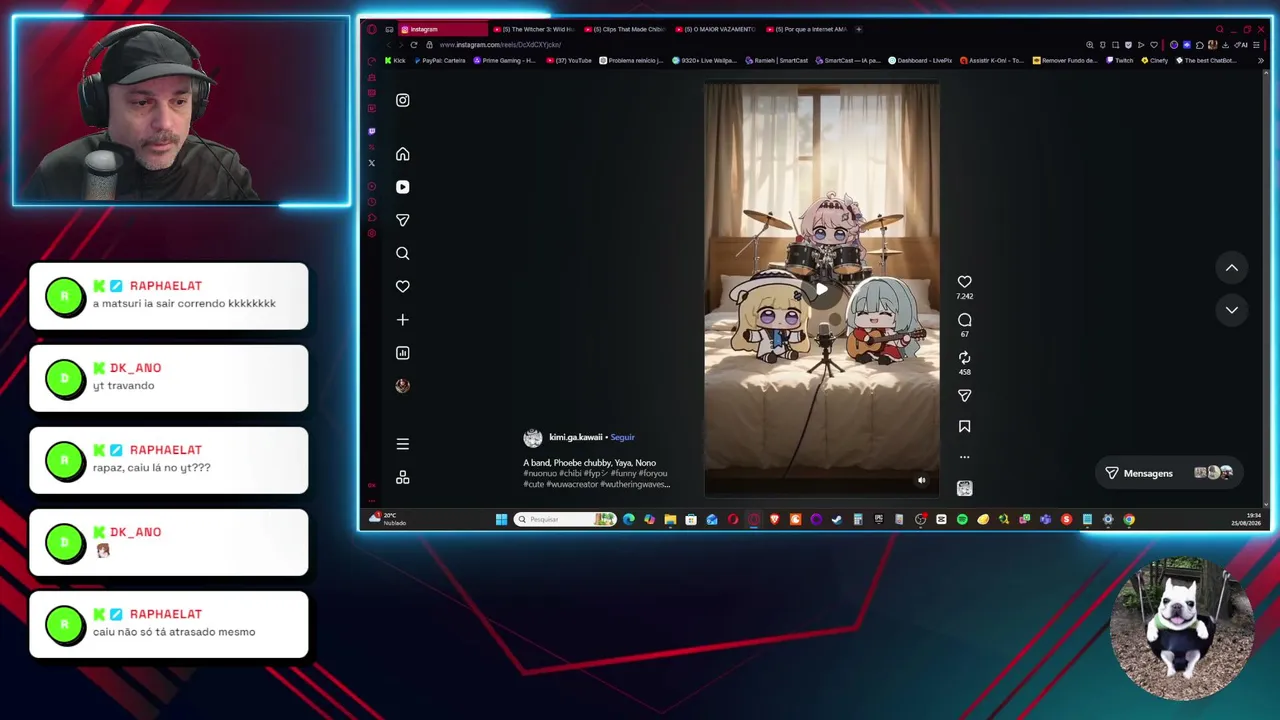This screenshot has width=1280, height=720.
Task: Open the hamburger More menu in sidebar
Action: click(x=402, y=444)
